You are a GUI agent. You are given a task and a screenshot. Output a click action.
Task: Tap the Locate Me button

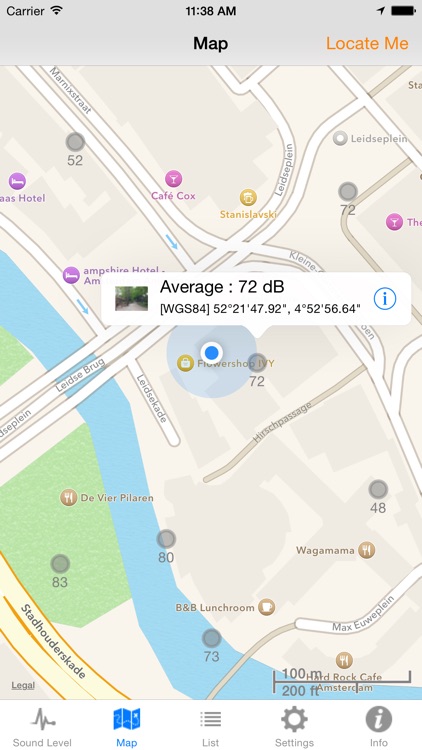367,44
